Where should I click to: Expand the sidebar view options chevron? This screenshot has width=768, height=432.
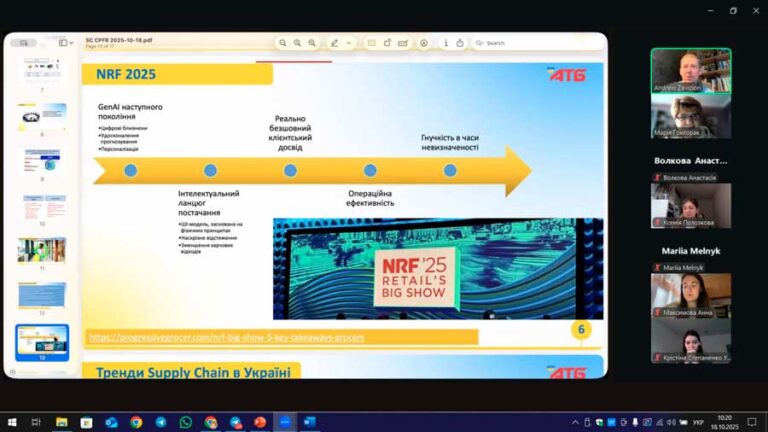coord(72,43)
